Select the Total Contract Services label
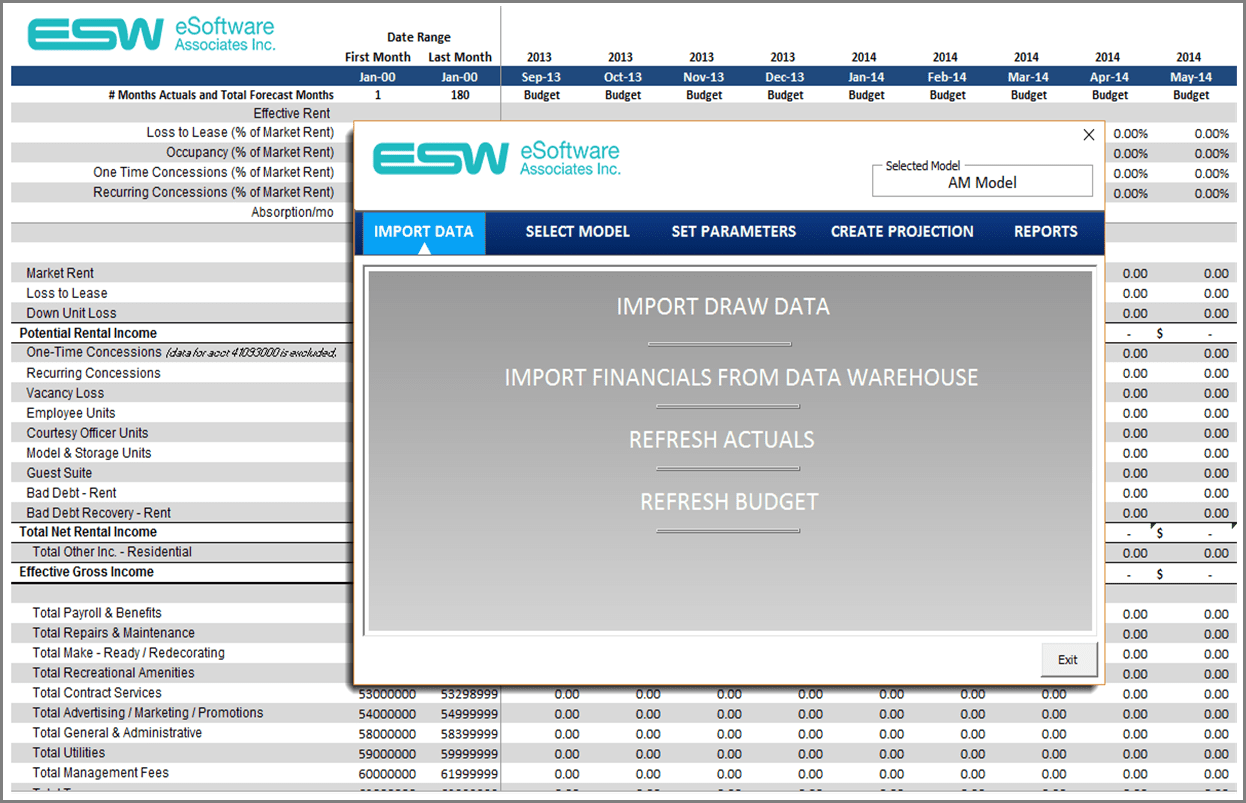The height and width of the screenshot is (803, 1246). click(x=97, y=693)
